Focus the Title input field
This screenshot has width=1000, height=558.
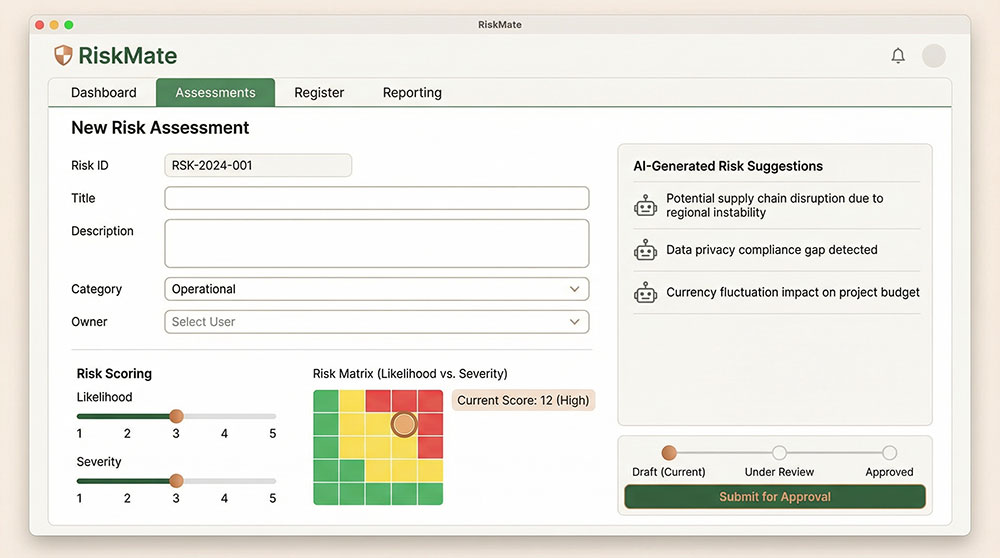point(376,198)
